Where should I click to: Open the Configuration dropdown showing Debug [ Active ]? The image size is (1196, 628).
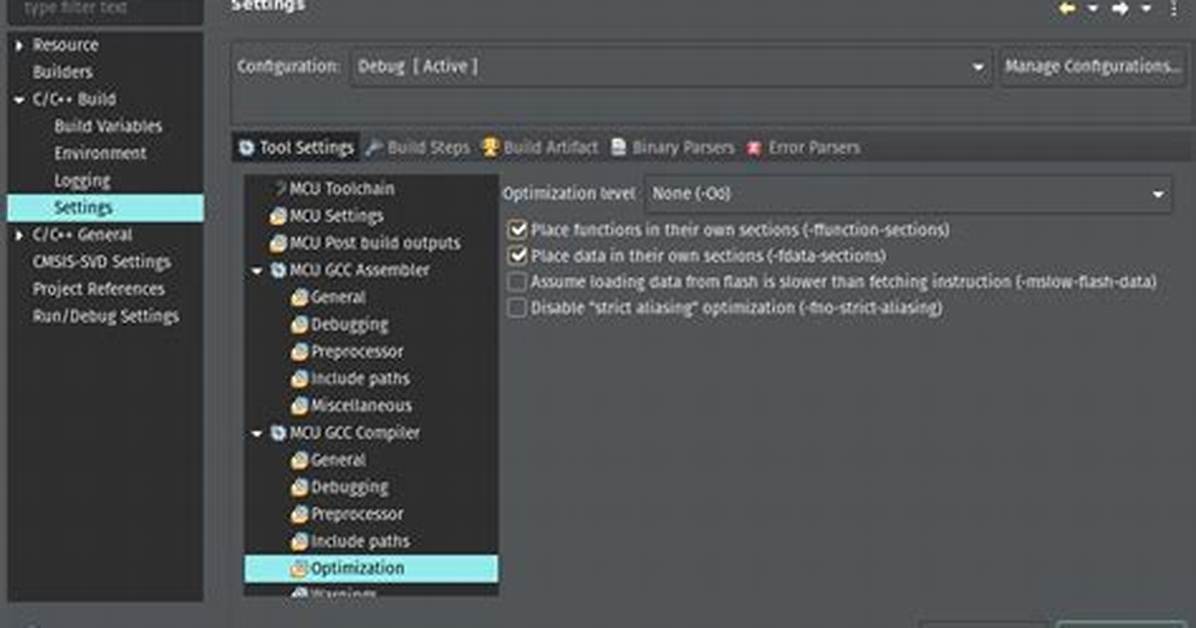[671, 67]
